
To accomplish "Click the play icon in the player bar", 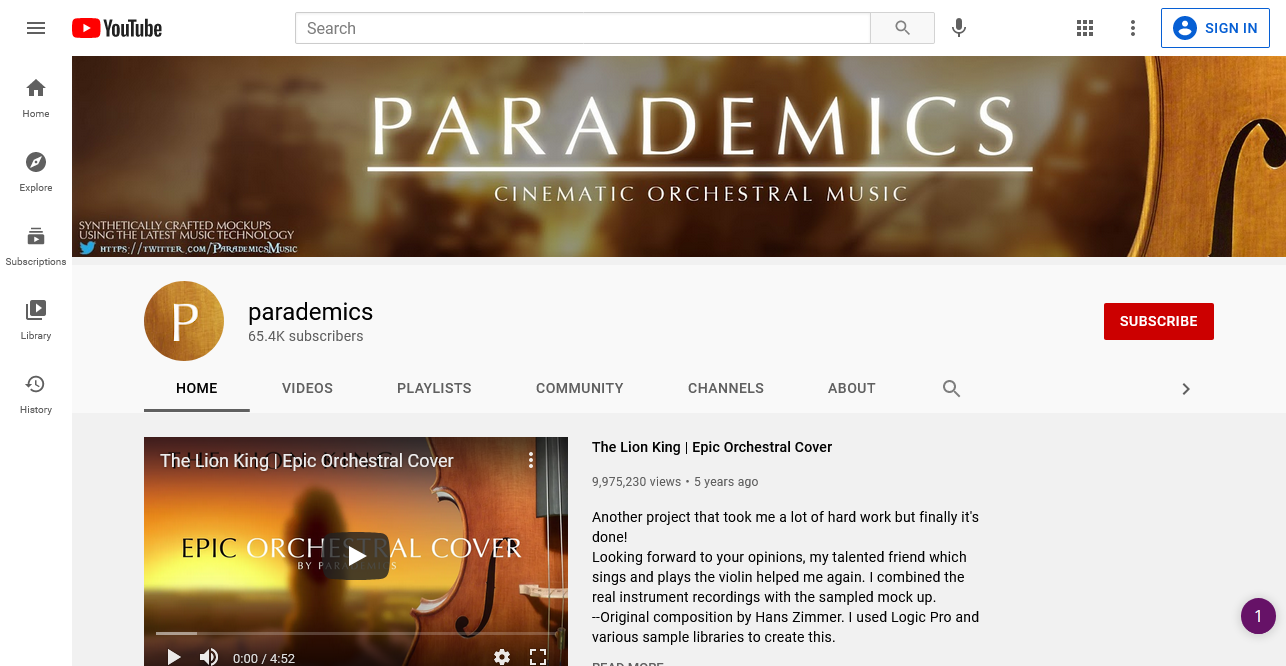I will 173,657.
